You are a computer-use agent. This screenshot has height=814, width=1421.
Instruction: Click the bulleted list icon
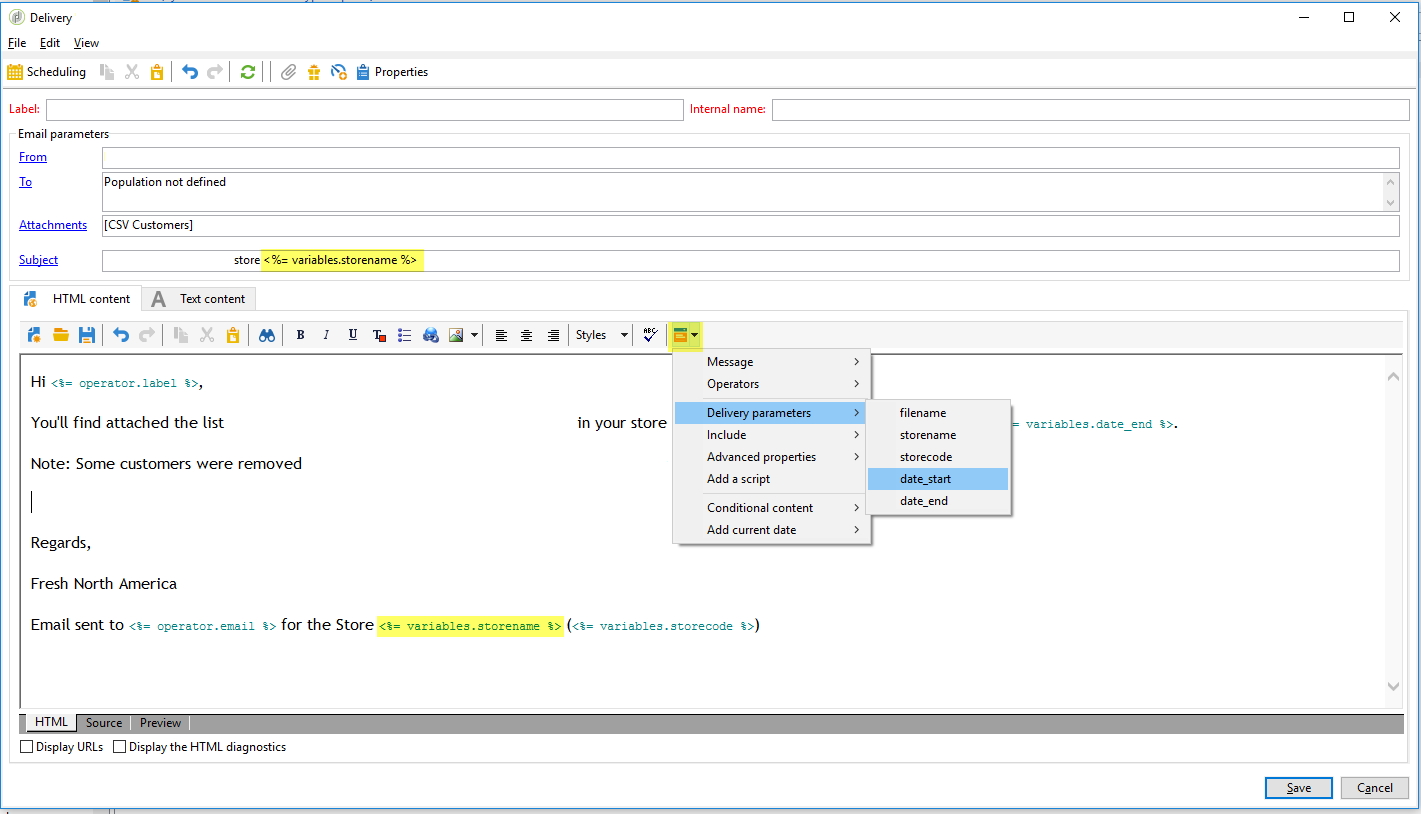(405, 336)
